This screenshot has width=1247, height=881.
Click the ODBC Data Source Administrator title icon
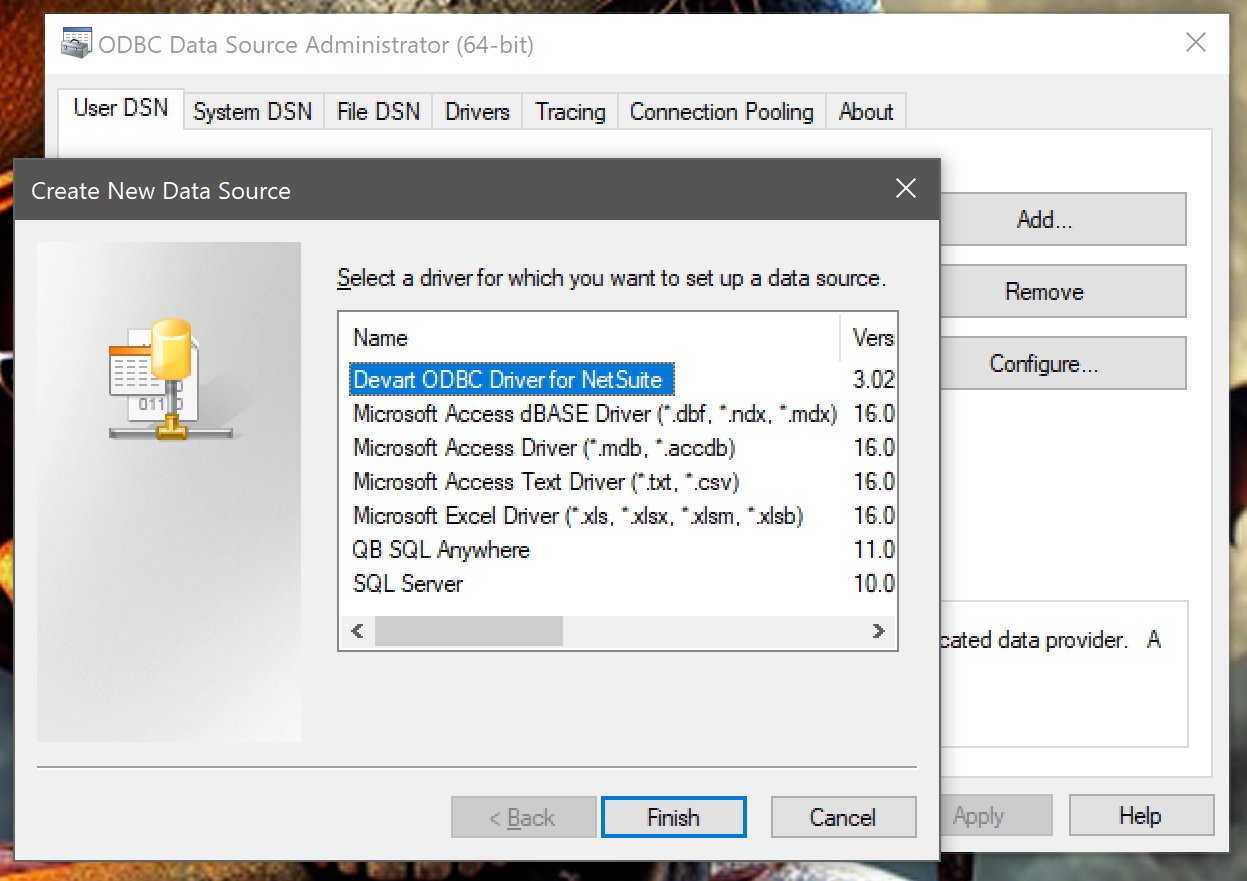point(76,45)
